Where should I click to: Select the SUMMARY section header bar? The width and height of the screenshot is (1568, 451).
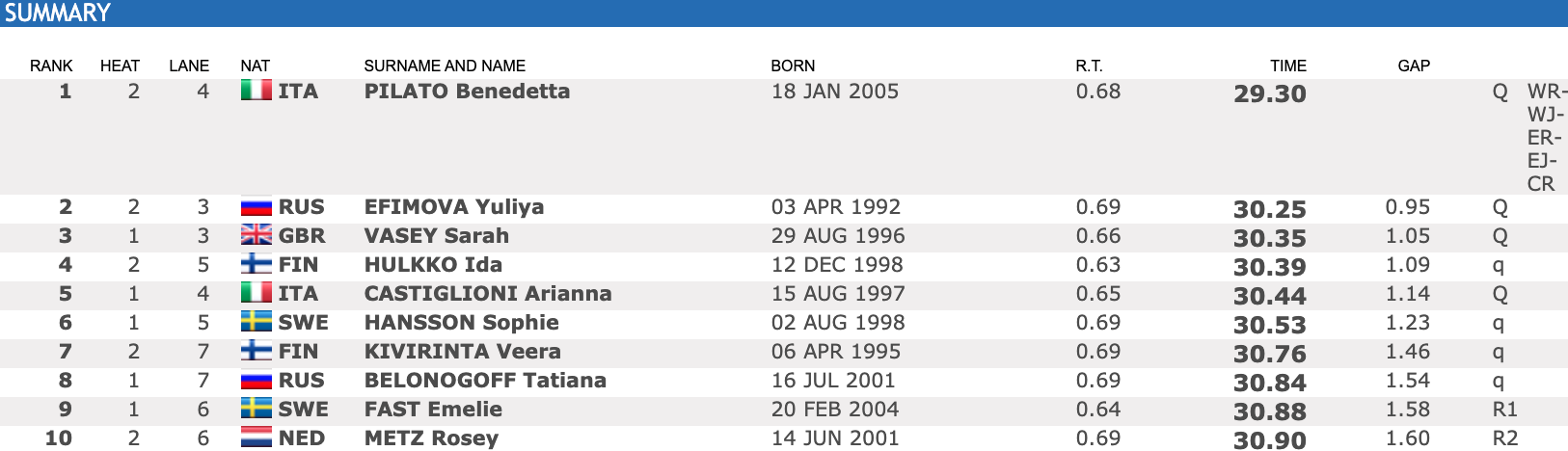click(x=784, y=13)
